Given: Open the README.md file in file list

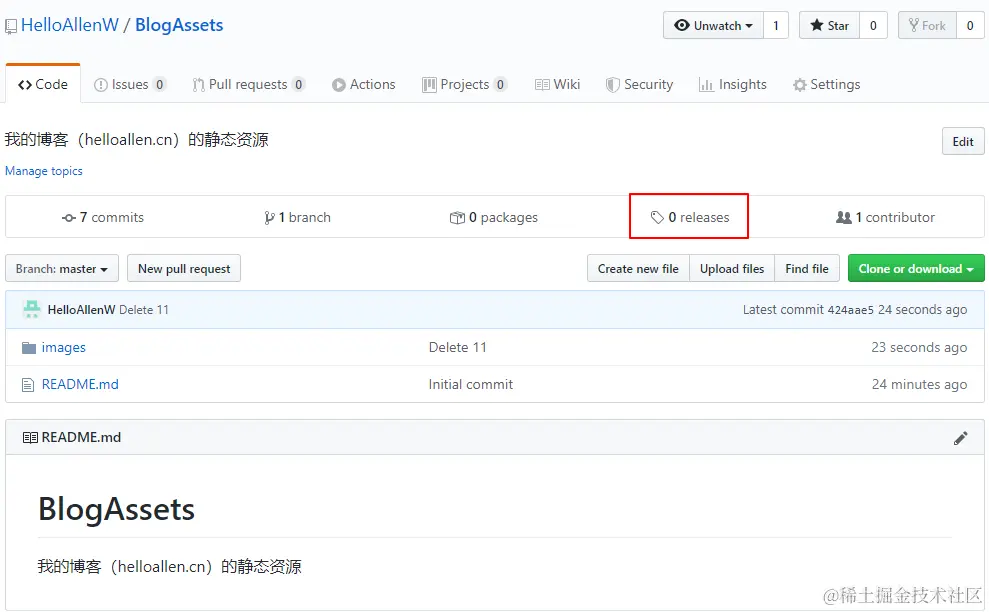Looking at the screenshot, I should click(80, 384).
